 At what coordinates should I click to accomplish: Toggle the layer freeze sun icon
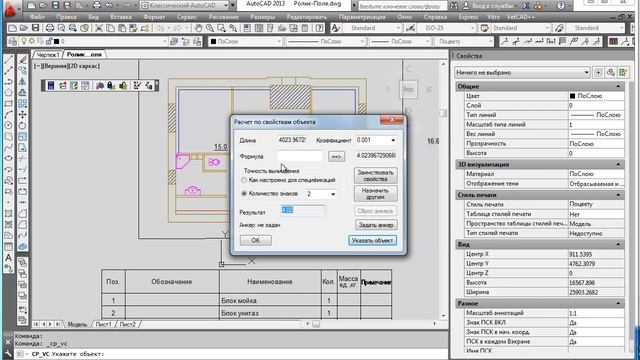click(31, 41)
